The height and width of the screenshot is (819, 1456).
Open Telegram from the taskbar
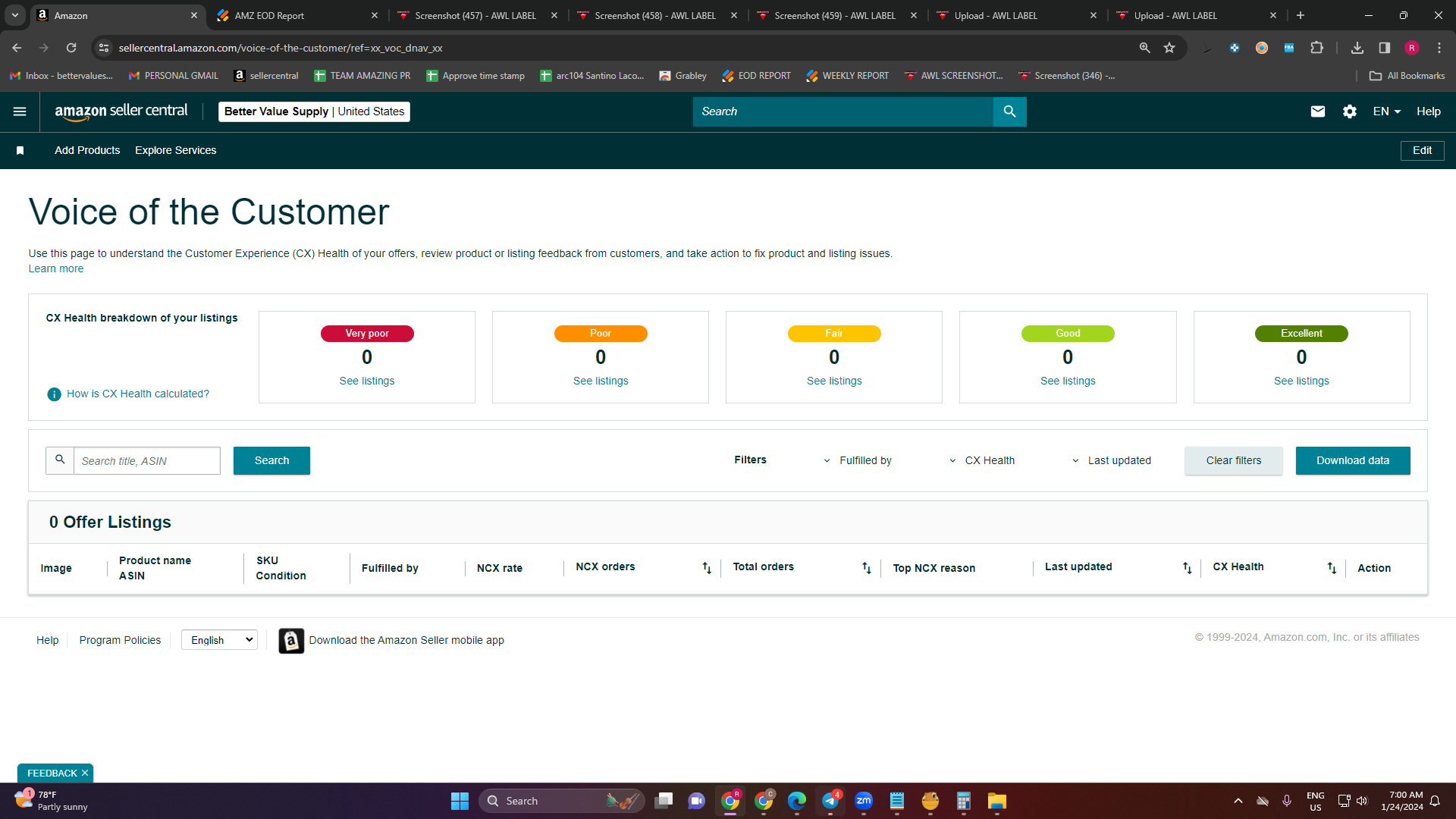[831, 801]
